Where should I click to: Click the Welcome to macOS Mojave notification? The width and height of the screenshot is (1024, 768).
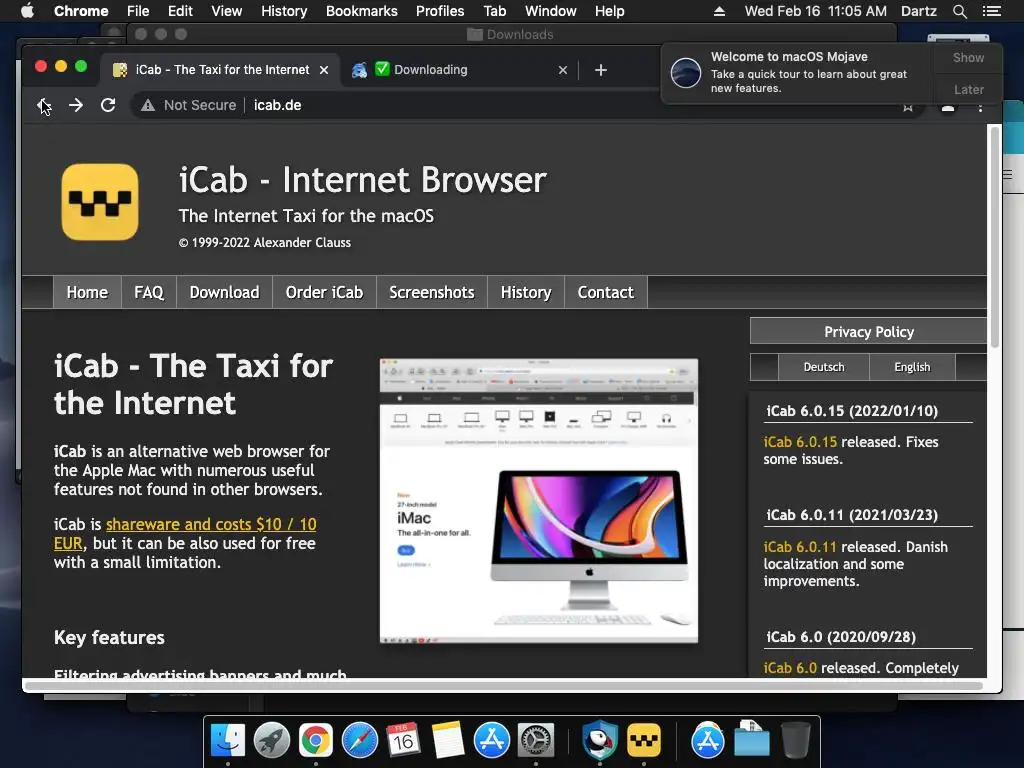tap(799, 72)
